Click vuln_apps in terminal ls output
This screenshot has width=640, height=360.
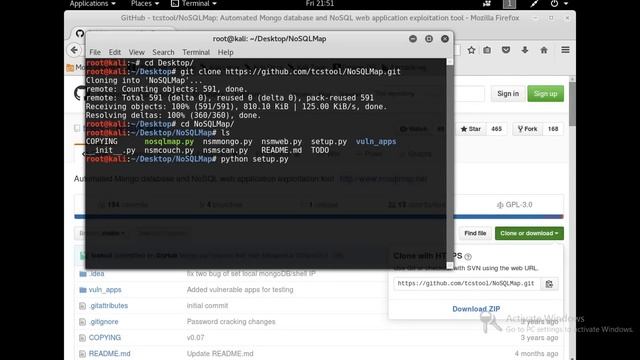(x=376, y=142)
